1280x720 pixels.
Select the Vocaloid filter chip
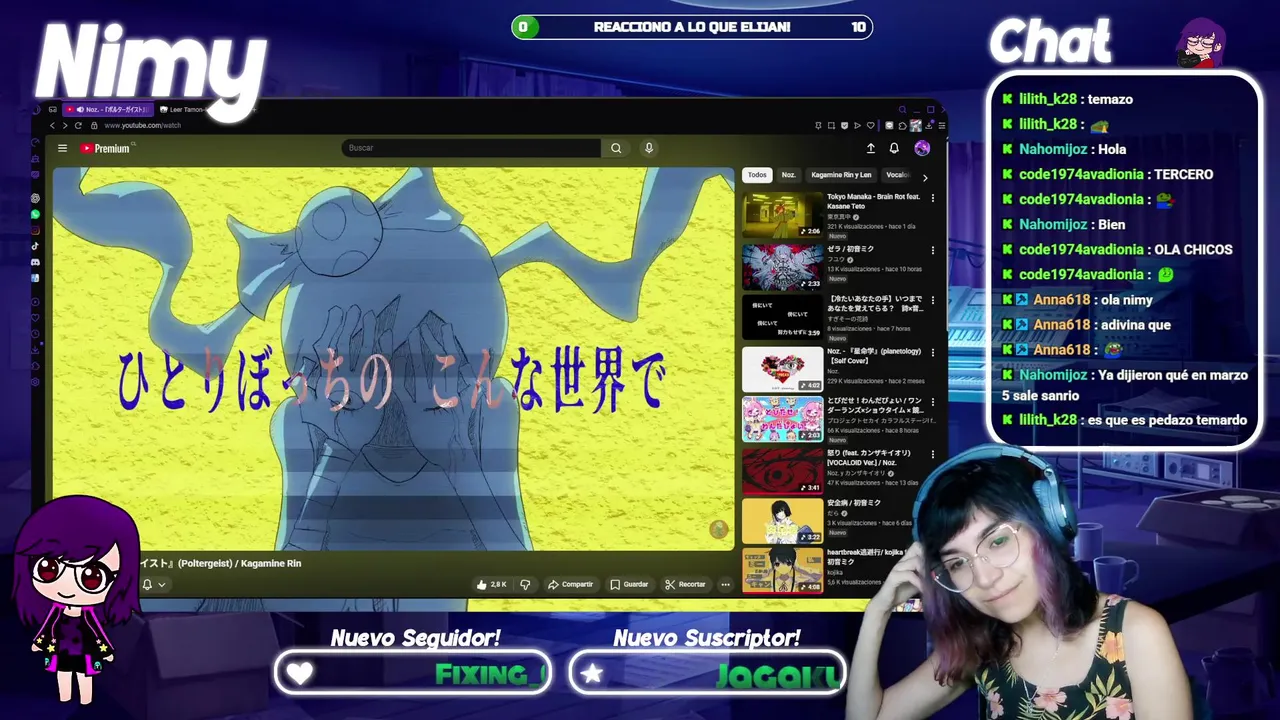898,175
